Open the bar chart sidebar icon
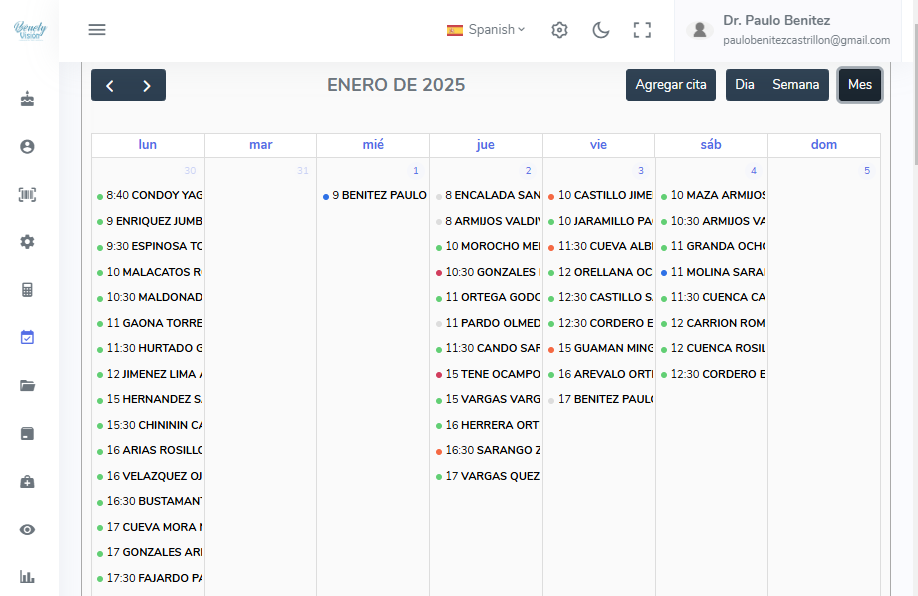Viewport: 918px width, 596px height. pos(27,577)
